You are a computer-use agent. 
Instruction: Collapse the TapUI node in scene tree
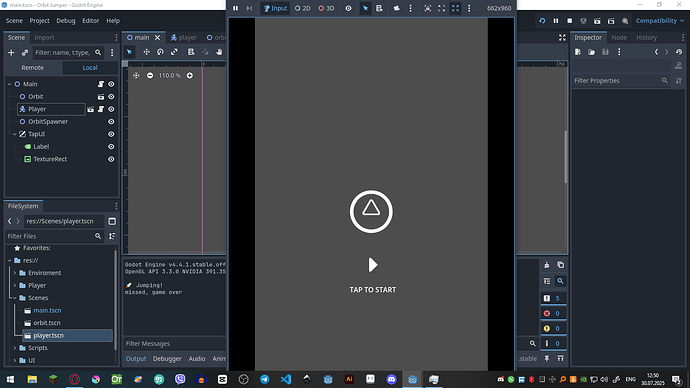tap(15, 134)
